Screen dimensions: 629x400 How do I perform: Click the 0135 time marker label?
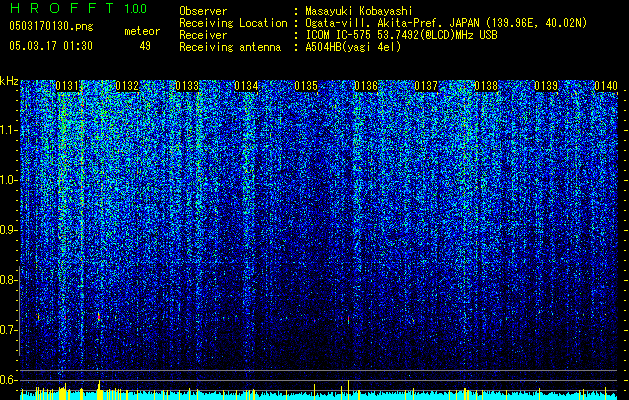point(306,86)
